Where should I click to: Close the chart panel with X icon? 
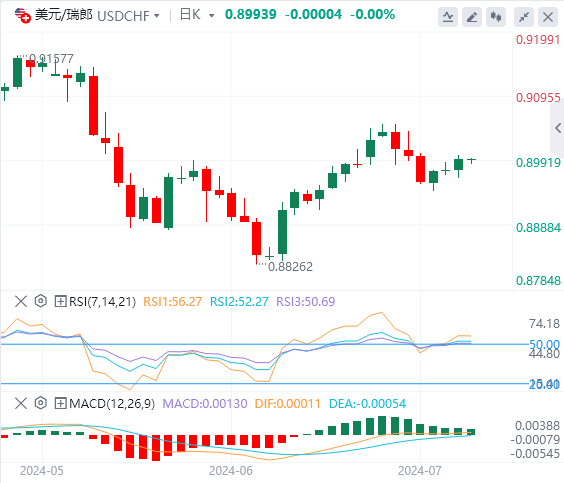(x=548, y=17)
